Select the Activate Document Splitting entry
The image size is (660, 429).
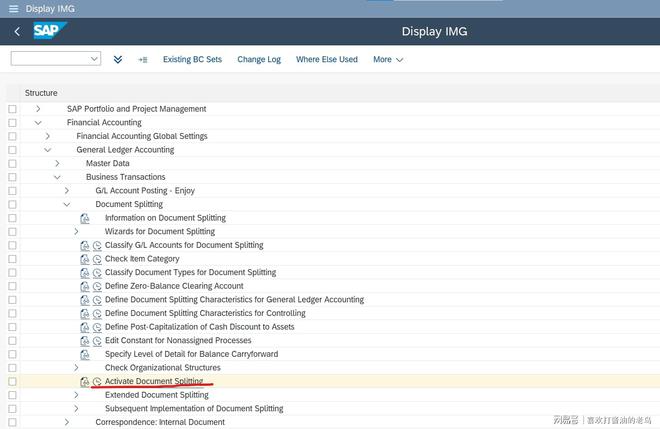154,381
